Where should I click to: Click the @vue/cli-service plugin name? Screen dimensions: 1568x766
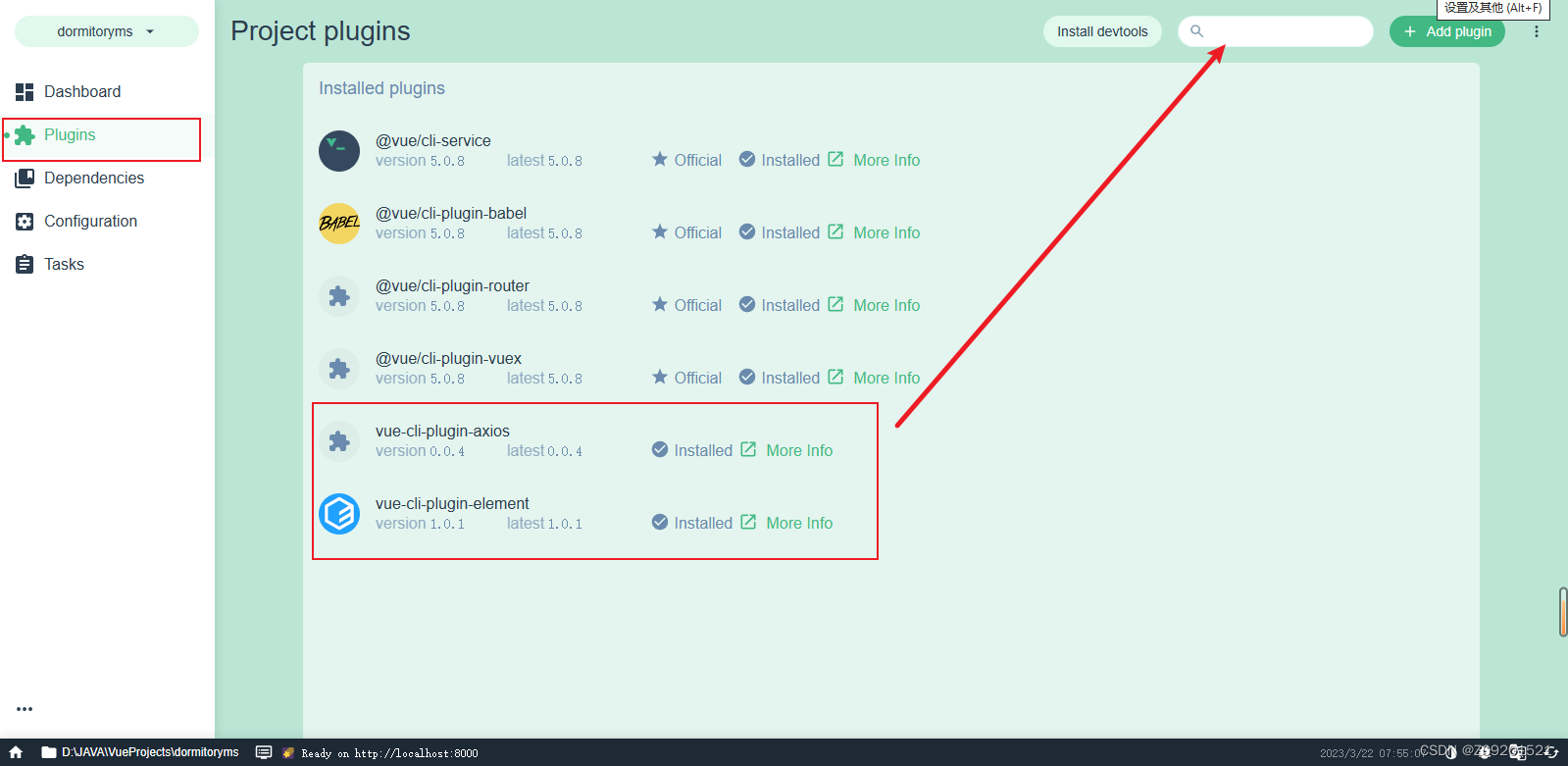(433, 141)
